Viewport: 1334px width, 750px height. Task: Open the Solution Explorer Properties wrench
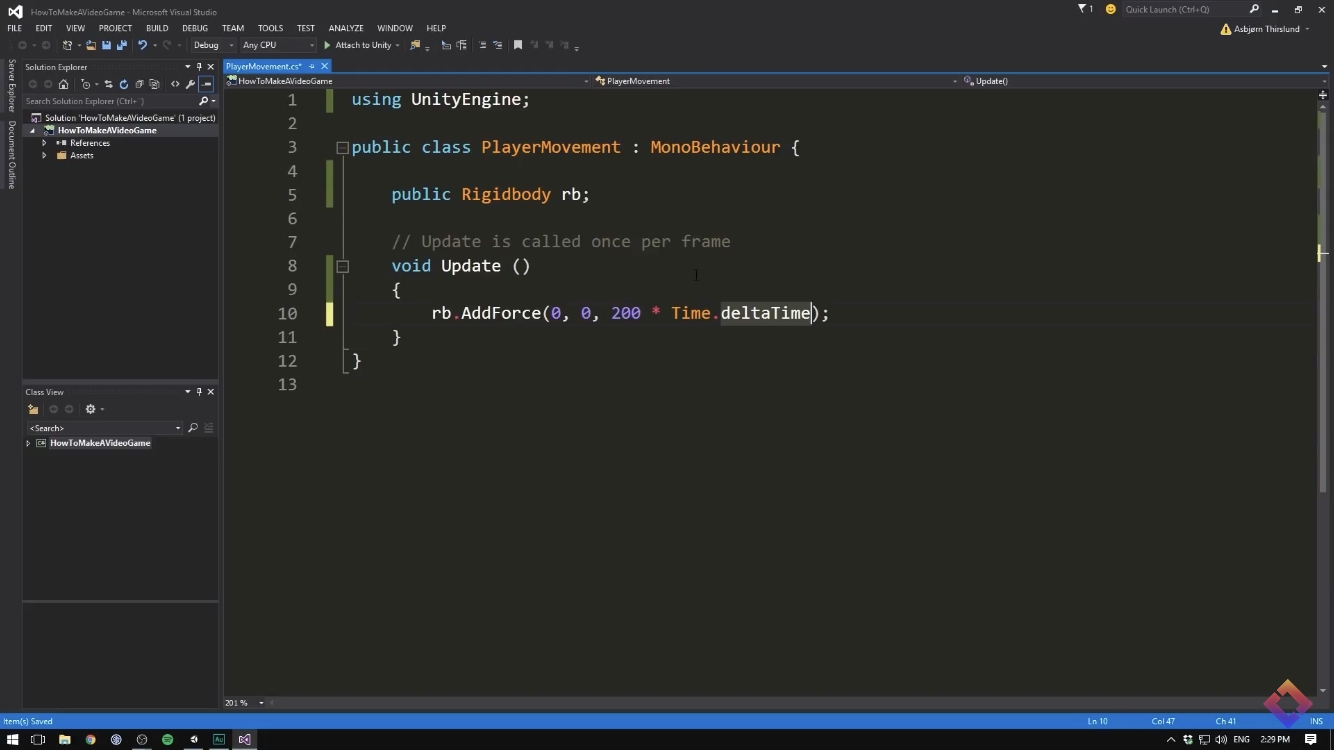pos(190,84)
